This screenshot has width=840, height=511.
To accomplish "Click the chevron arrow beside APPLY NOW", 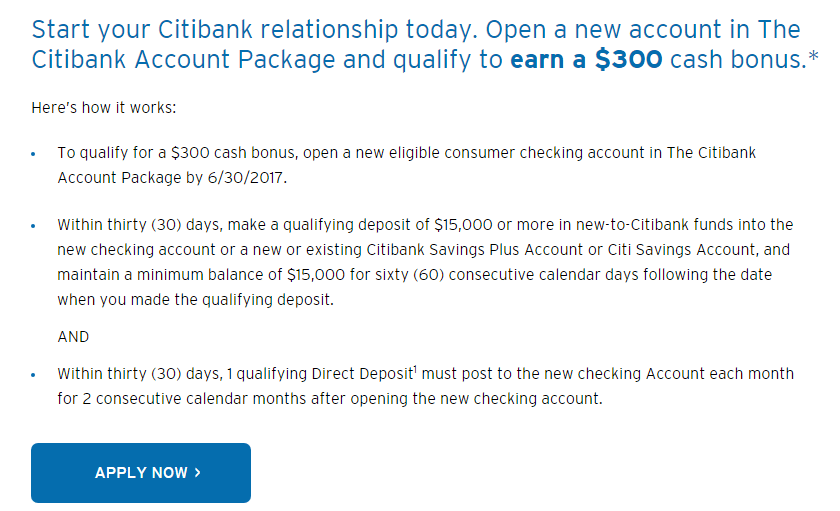I will click(198, 472).
